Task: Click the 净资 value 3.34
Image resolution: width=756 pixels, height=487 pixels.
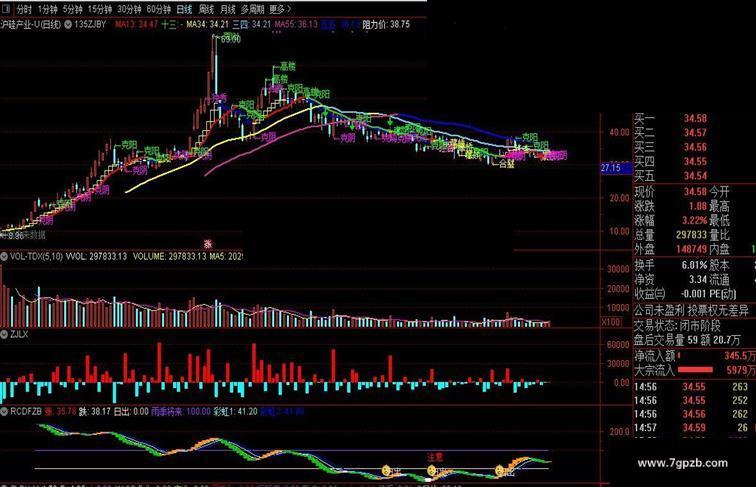Action: (697, 279)
